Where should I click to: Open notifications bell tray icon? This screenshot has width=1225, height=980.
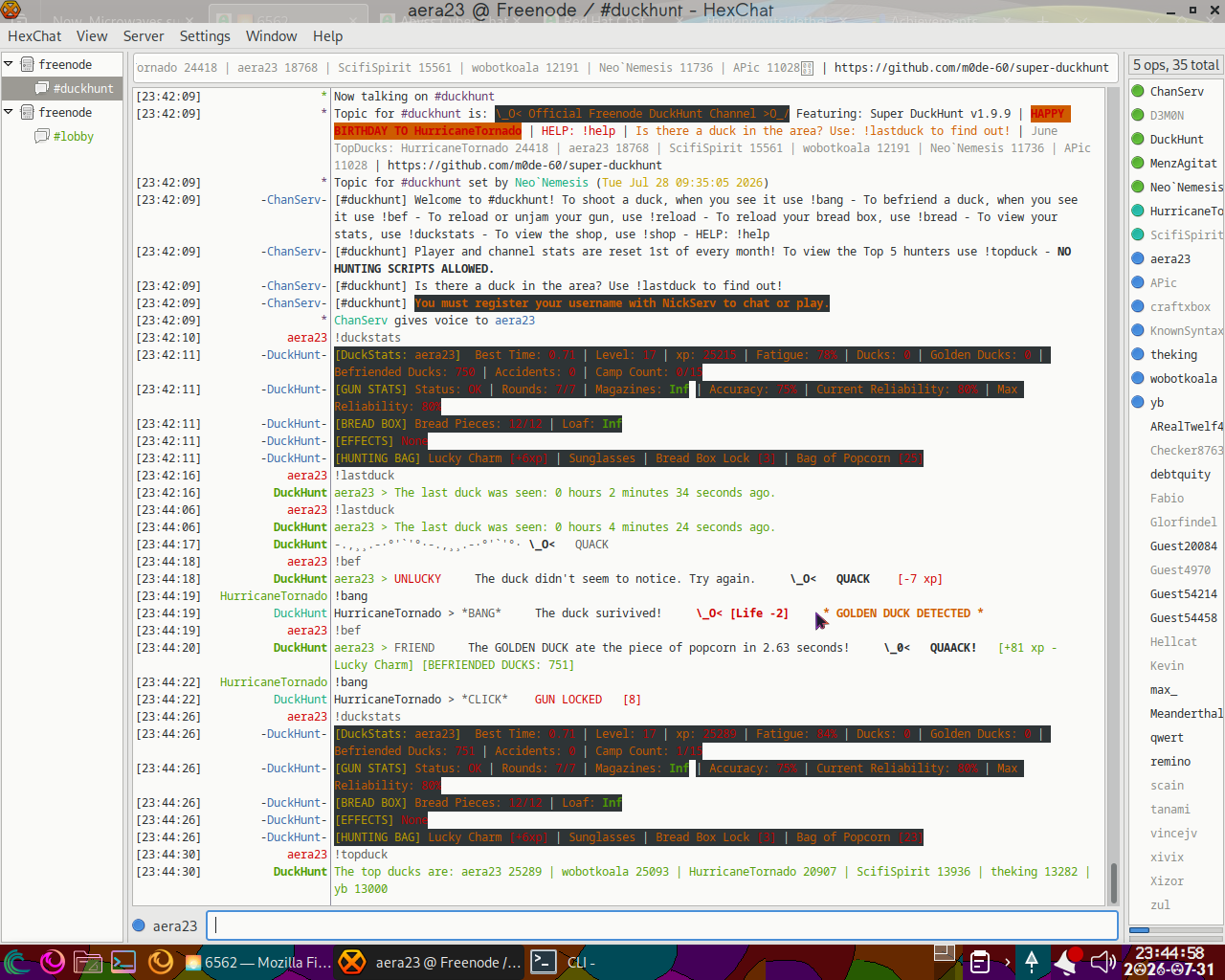pyautogui.click(x=1066, y=961)
